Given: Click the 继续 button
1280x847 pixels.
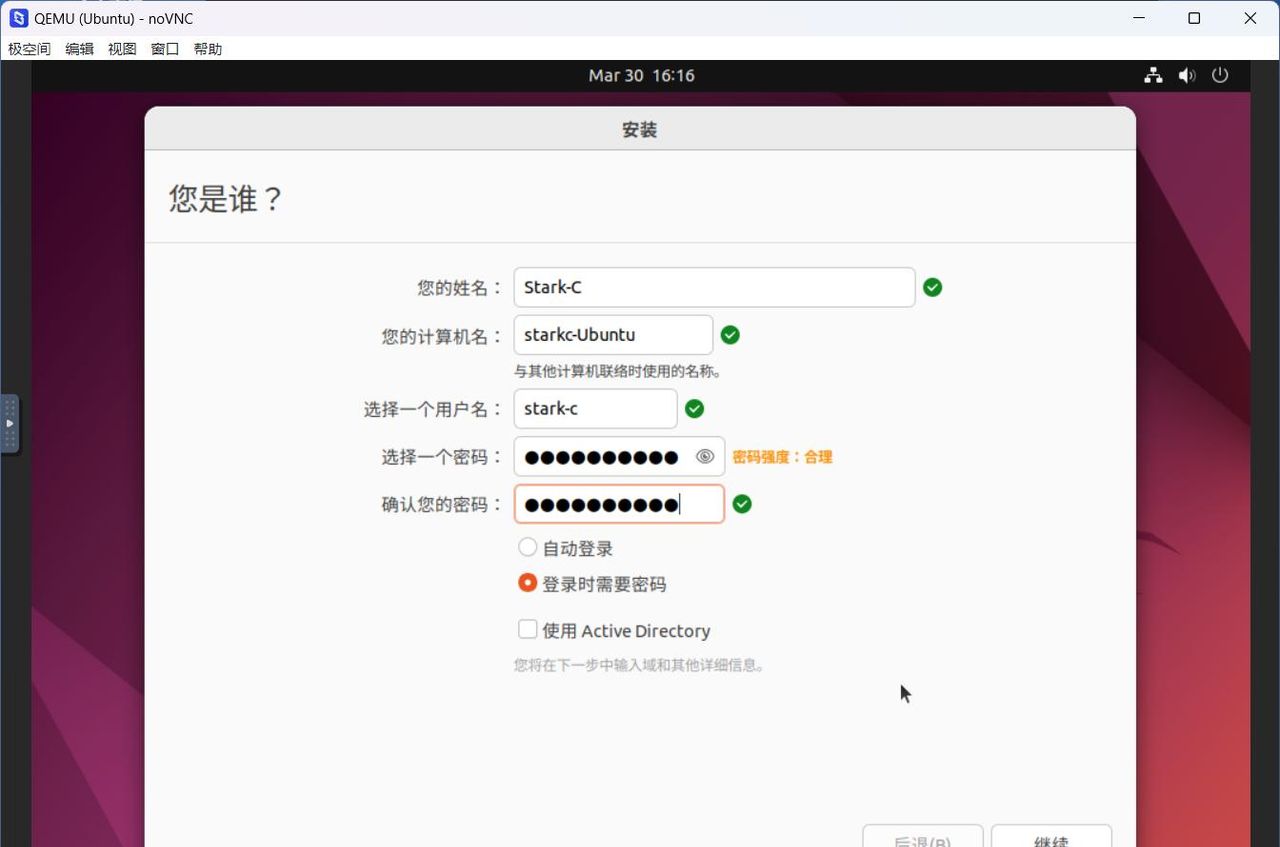Looking at the screenshot, I should click(x=1051, y=836).
